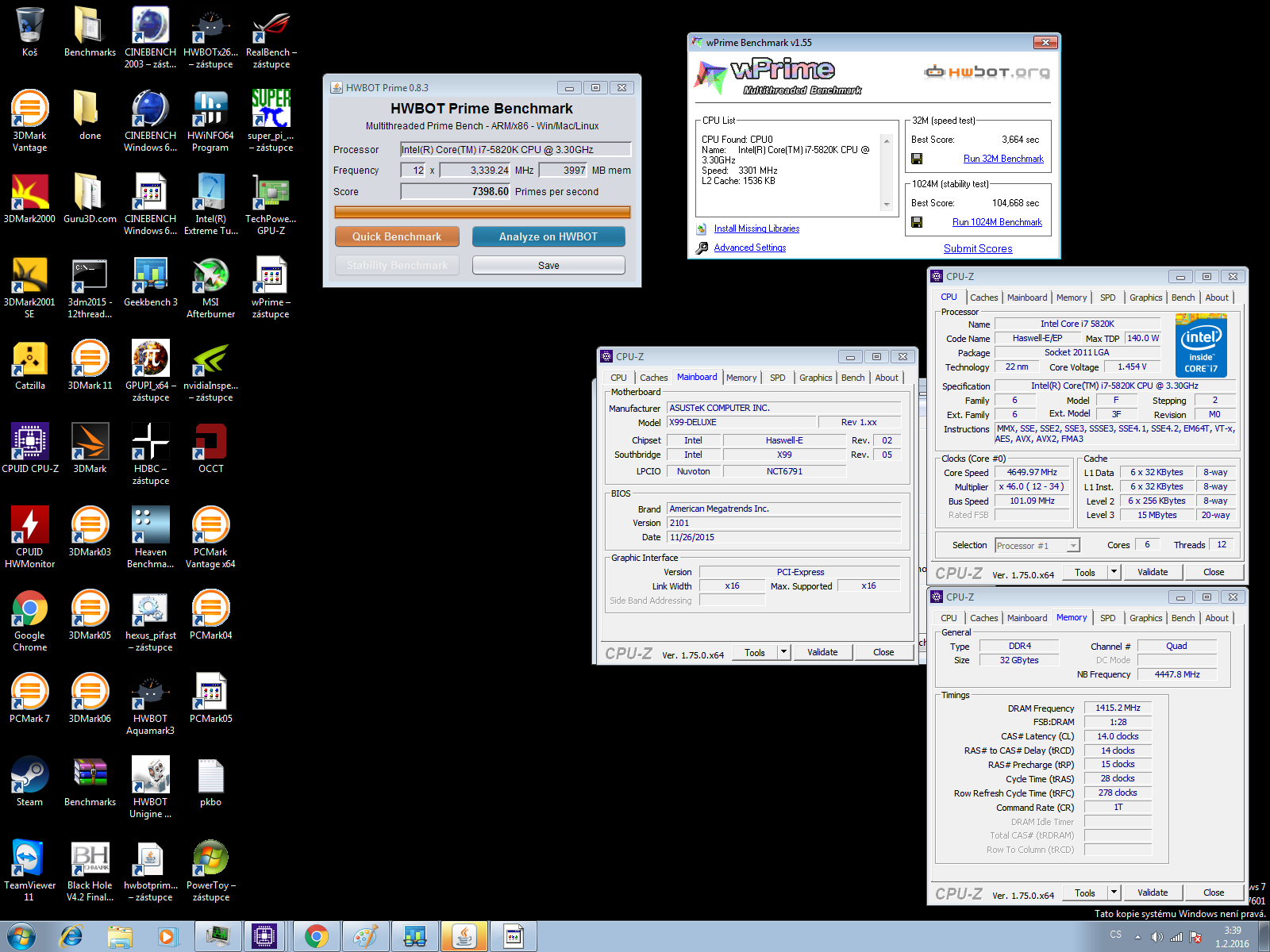Click the 1024M save floppy icon in wPrime
This screenshot has height=952, width=1270.
click(x=917, y=222)
